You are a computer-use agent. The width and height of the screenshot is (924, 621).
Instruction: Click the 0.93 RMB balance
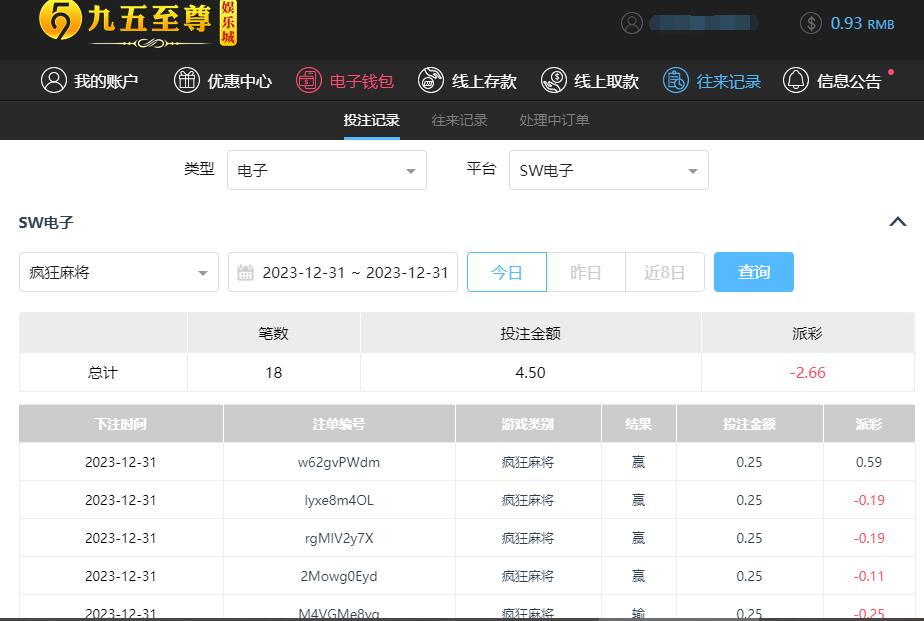(x=862, y=24)
